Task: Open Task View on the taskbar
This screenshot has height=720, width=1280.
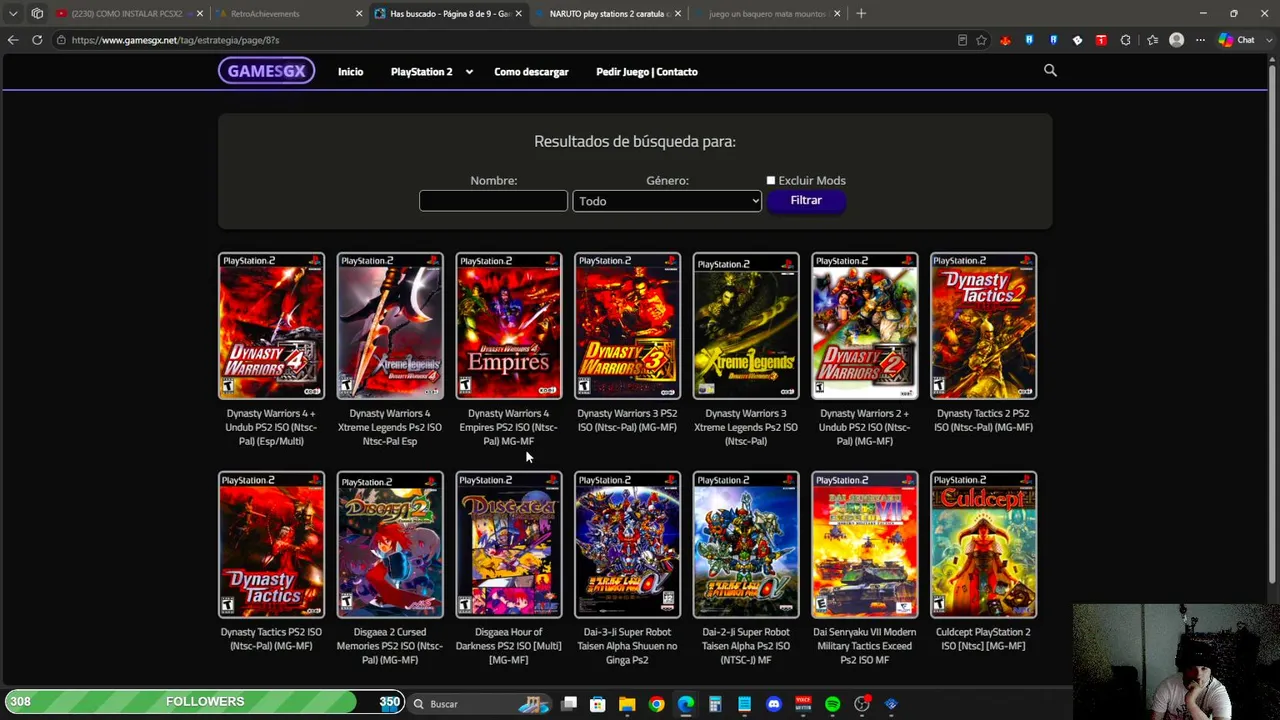Action: [569, 704]
